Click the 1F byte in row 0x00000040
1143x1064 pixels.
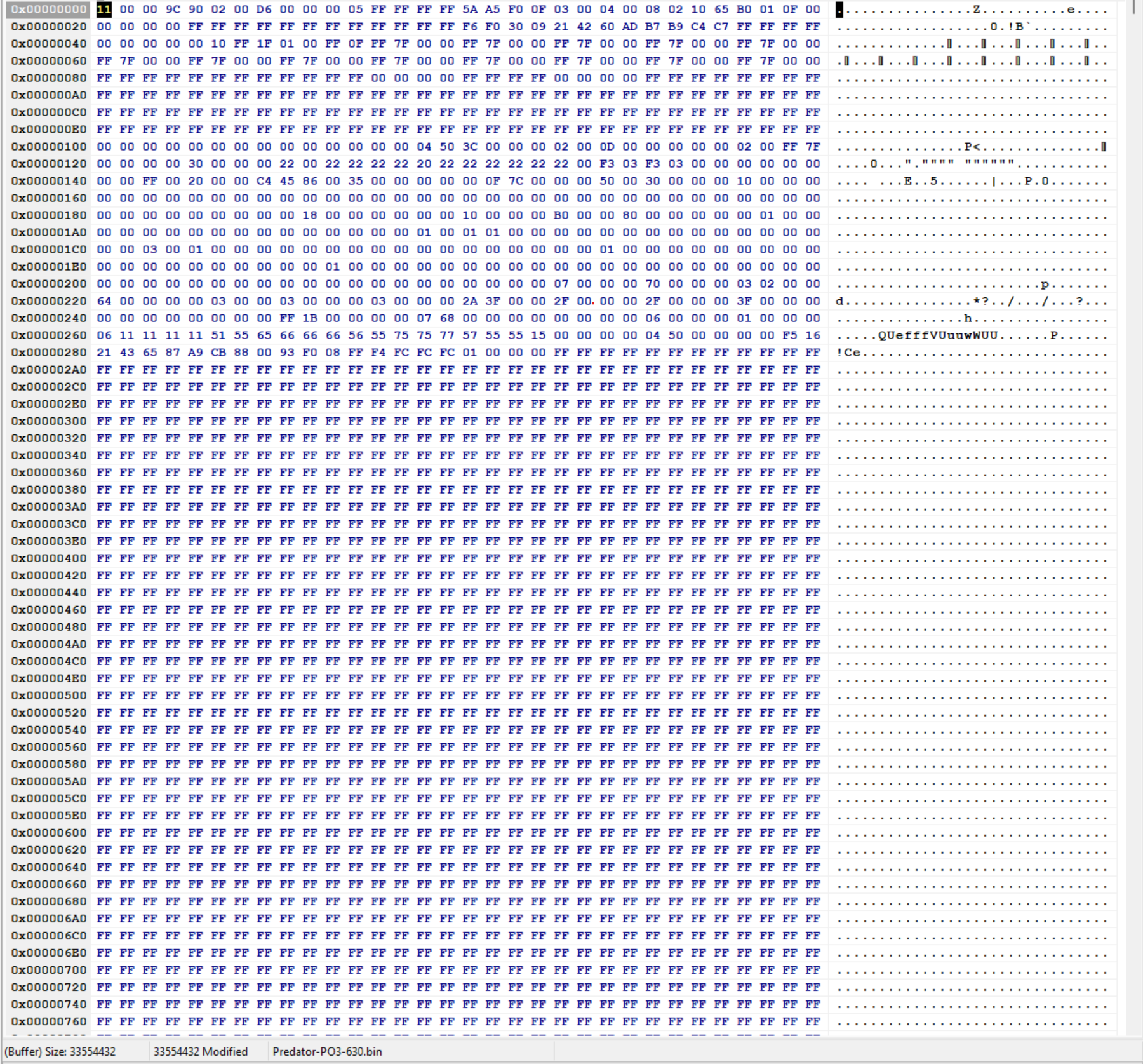(264, 44)
